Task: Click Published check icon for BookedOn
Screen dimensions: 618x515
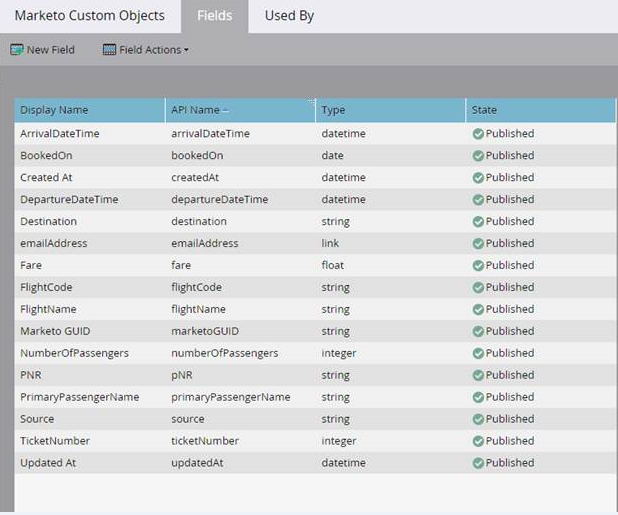Action: [x=478, y=156]
